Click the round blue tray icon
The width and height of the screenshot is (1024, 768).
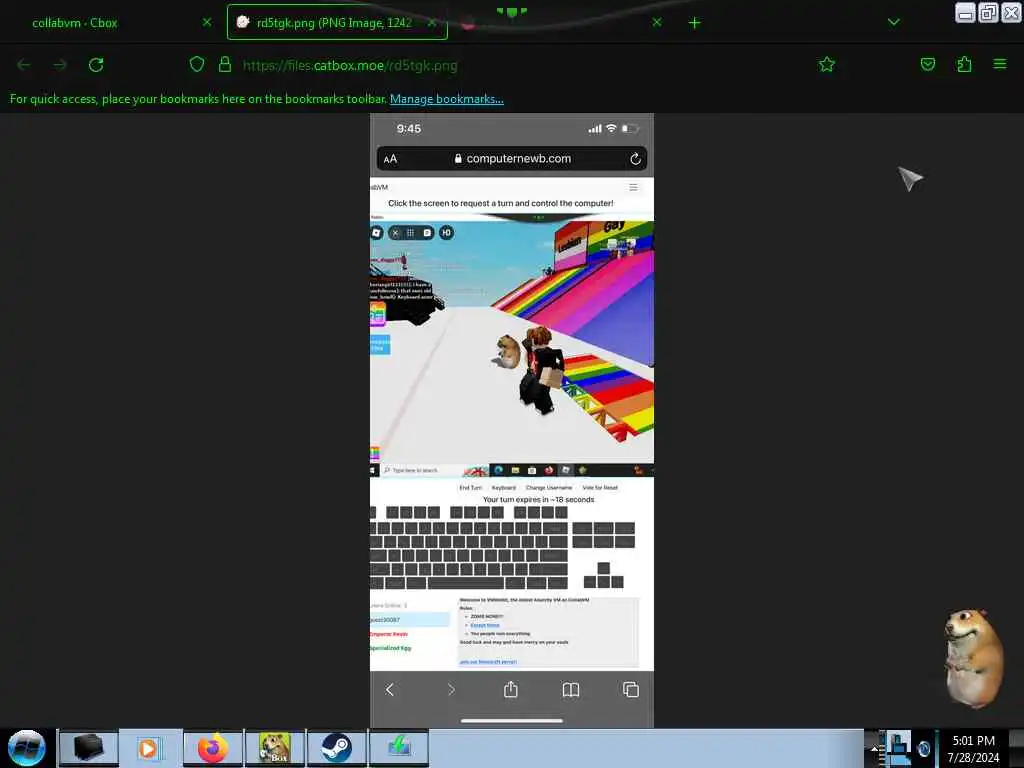923,749
